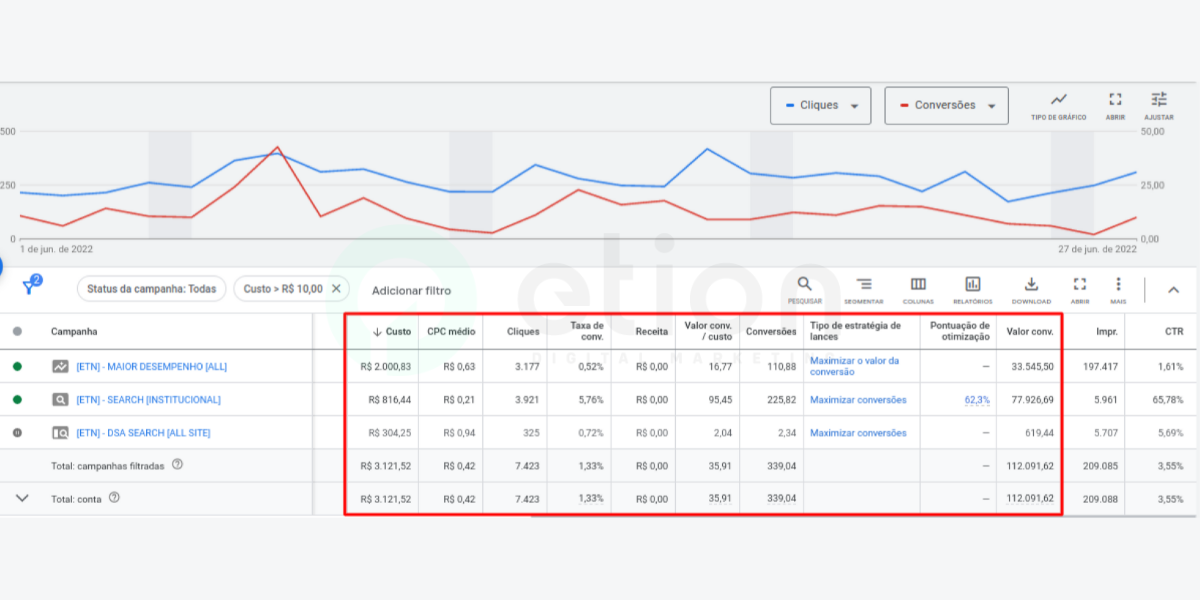Remove the Custo > R$ 10,00 filter

pos(336,288)
